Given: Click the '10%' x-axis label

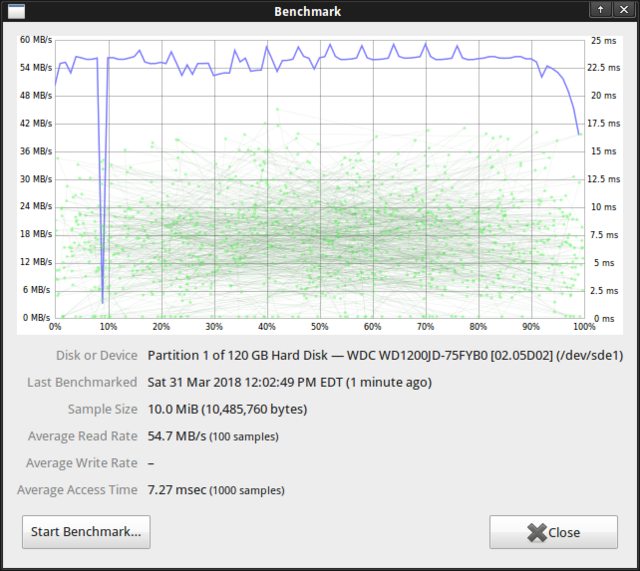Looking at the screenshot, I should [108, 327].
